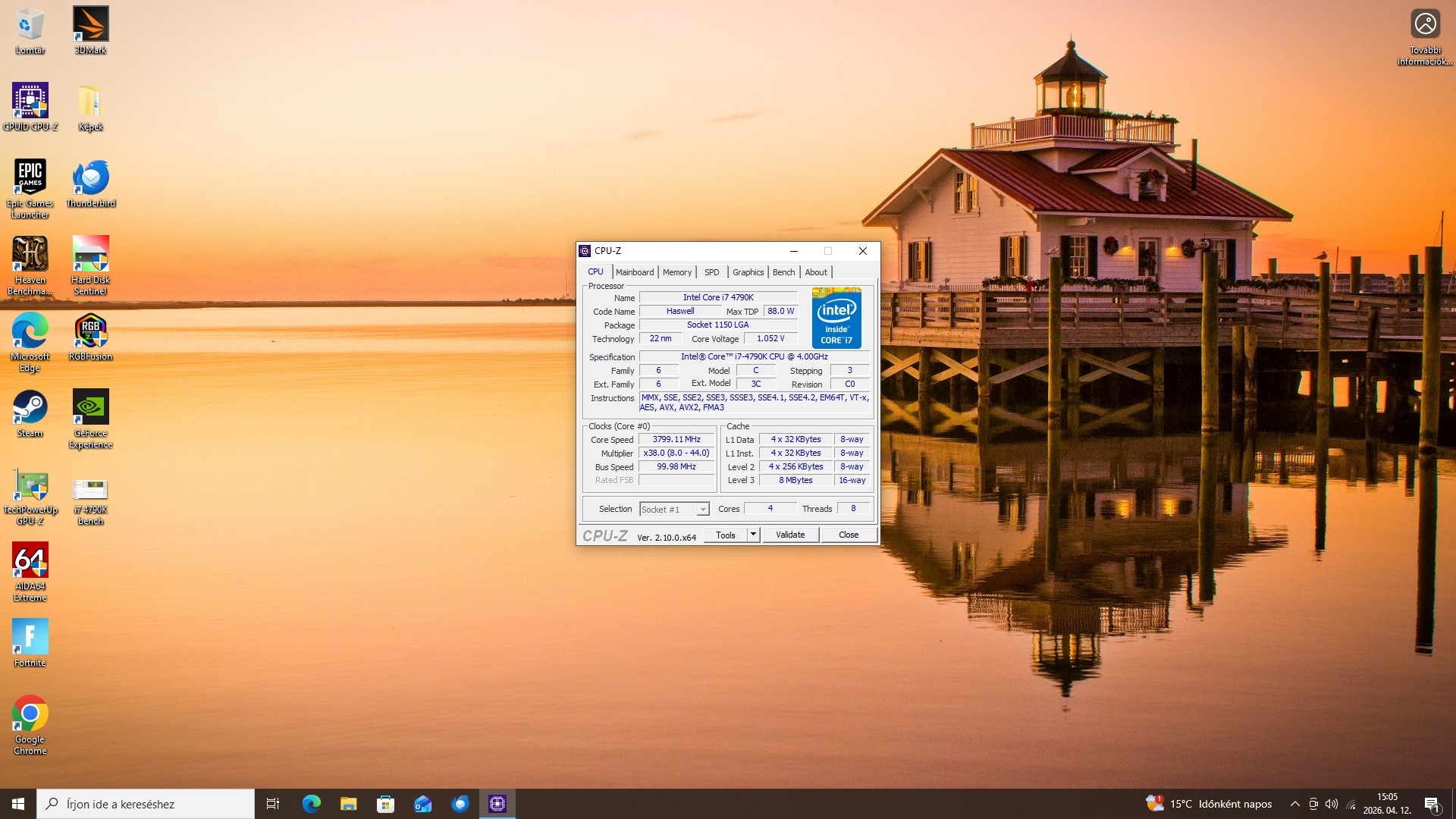
Task: Expand the Tools button dropdown arrow
Action: pyautogui.click(x=753, y=535)
